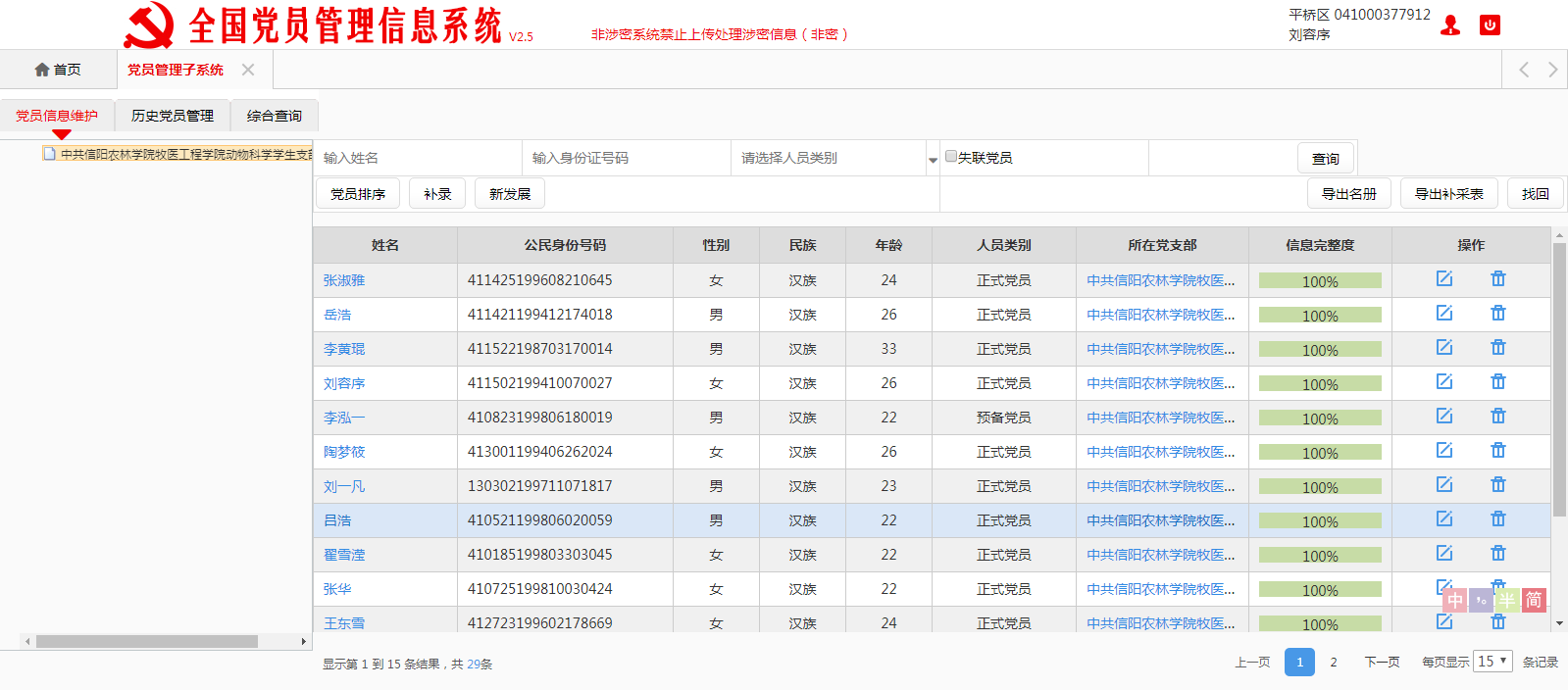
Task: Click the edit icon for 张淑雅
Action: point(1444,278)
